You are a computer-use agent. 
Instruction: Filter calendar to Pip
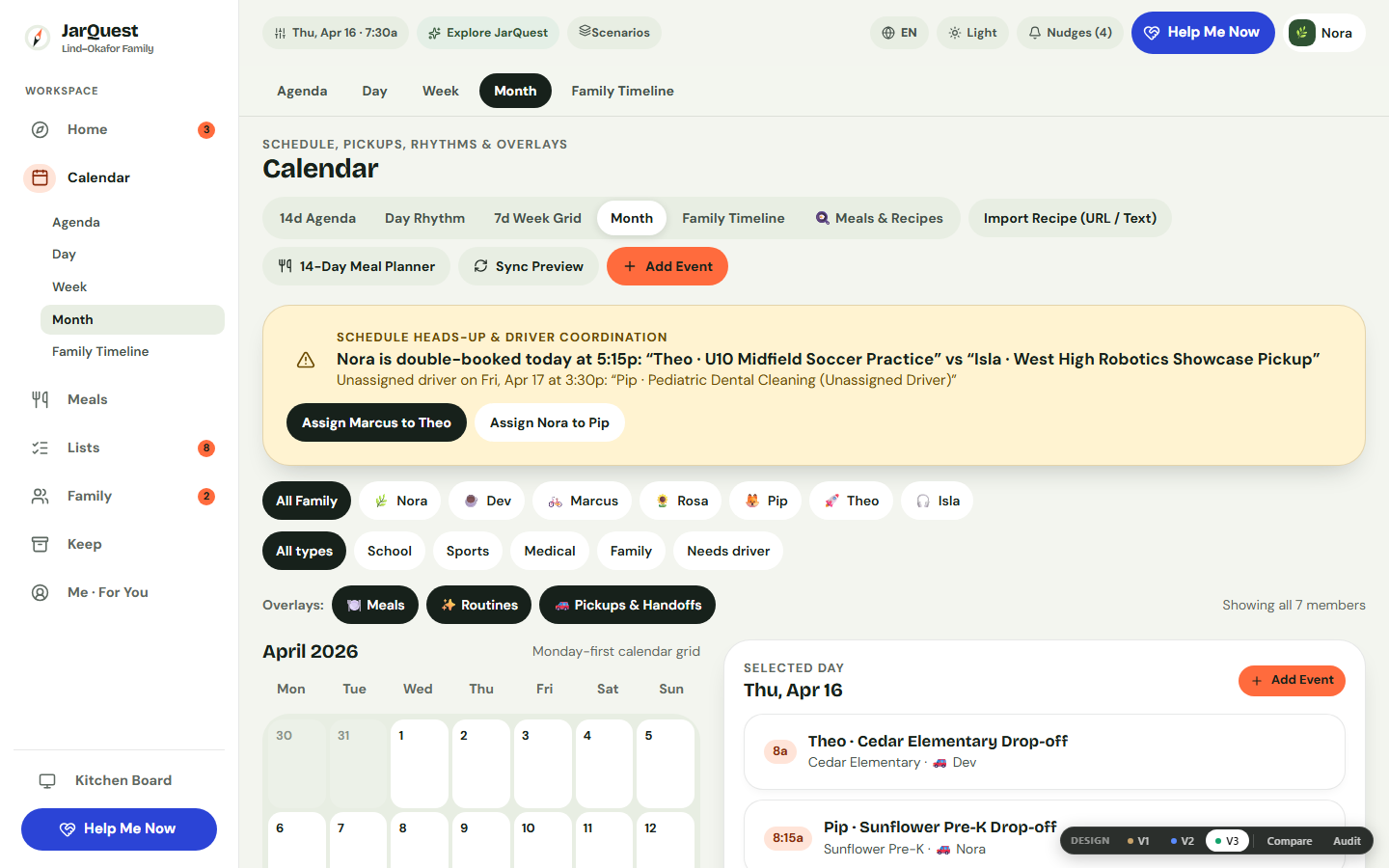coord(765,501)
